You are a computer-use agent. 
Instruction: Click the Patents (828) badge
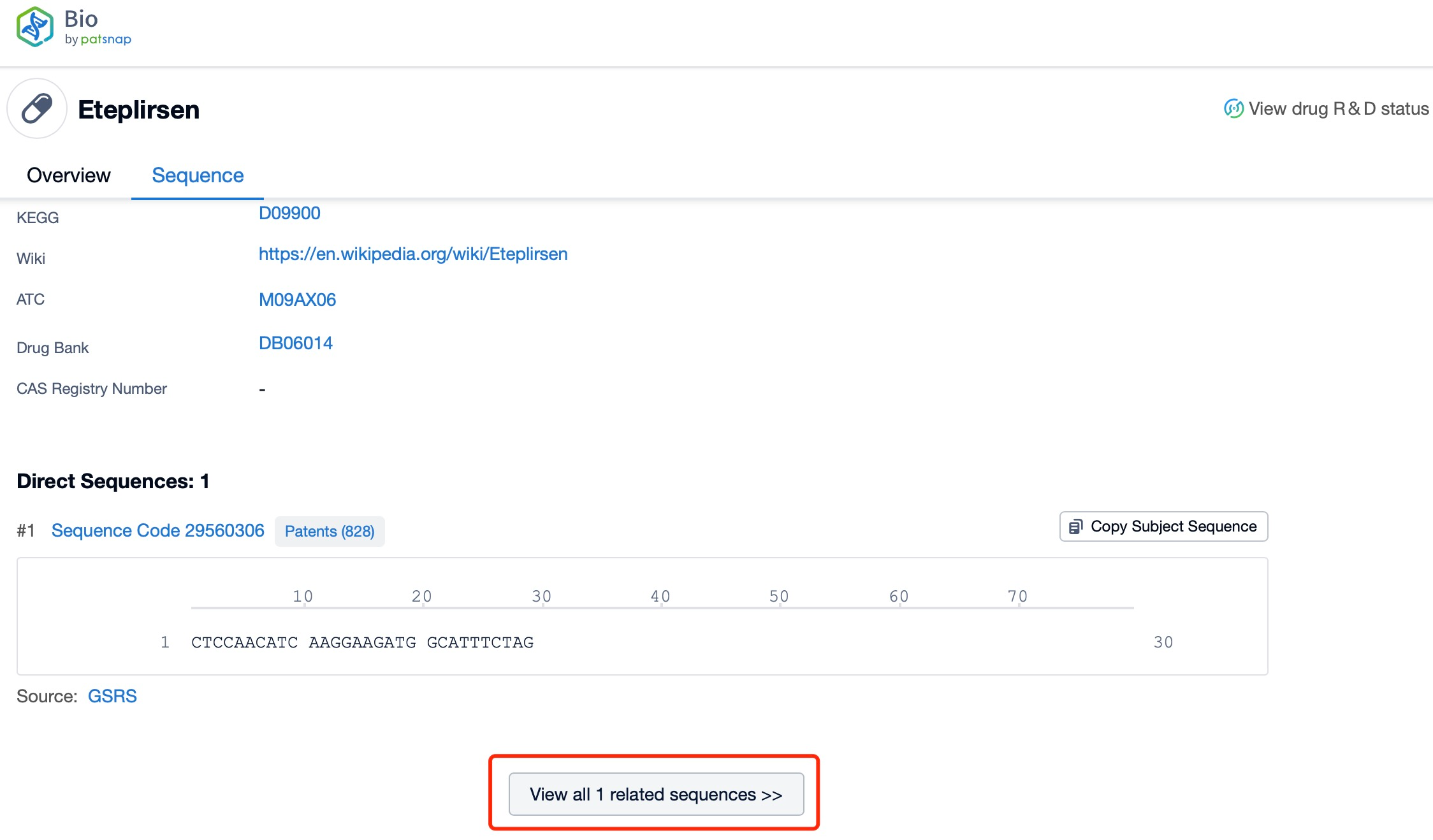tap(330, 532)
